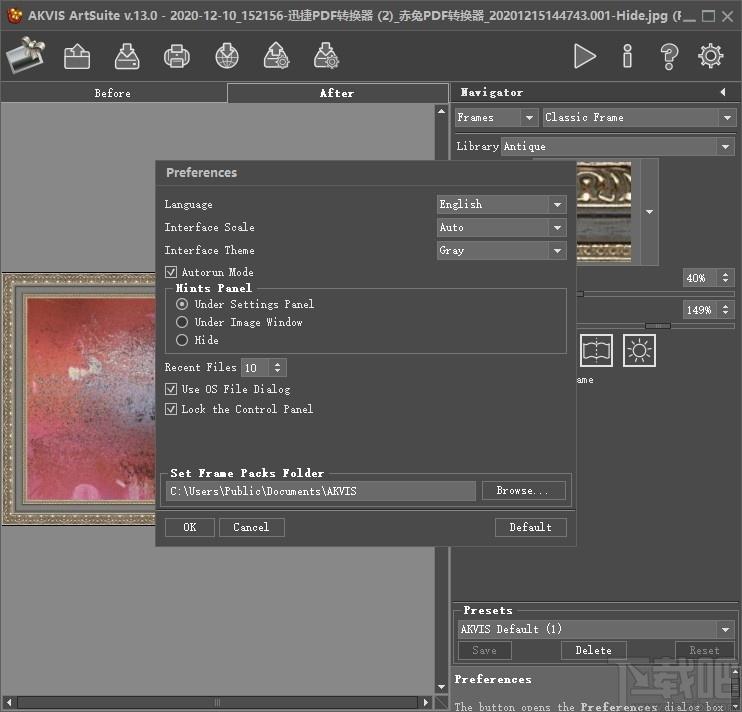The height and width of the screenshot is (712, 742).
Task: Click the Presets section label
Action: click(488, 610)
